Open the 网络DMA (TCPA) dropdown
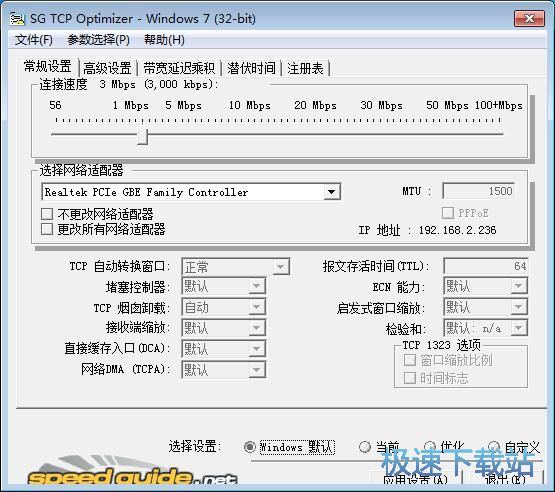The image size is (555, 492). coord(224,370)
